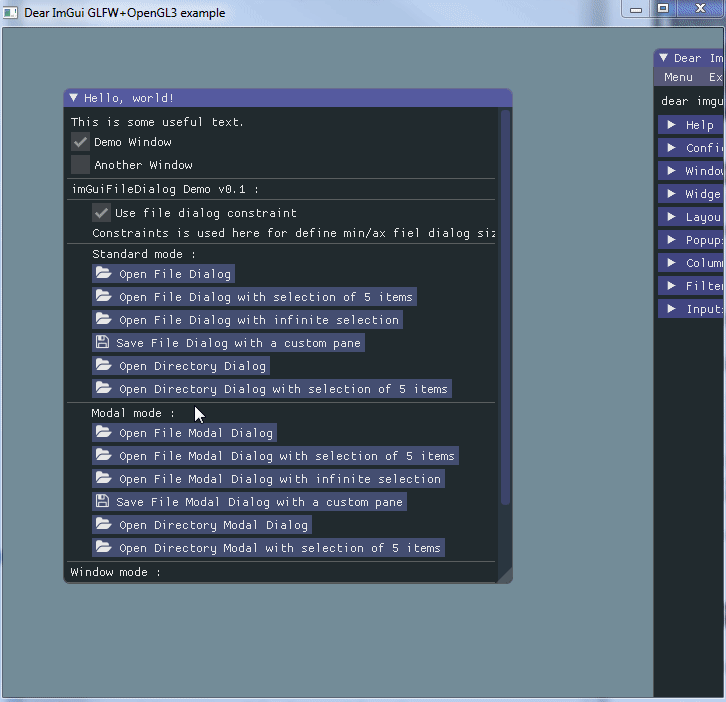Expand the Configuration section
Screen dimensions: 726x702
(x=692, y=148)
